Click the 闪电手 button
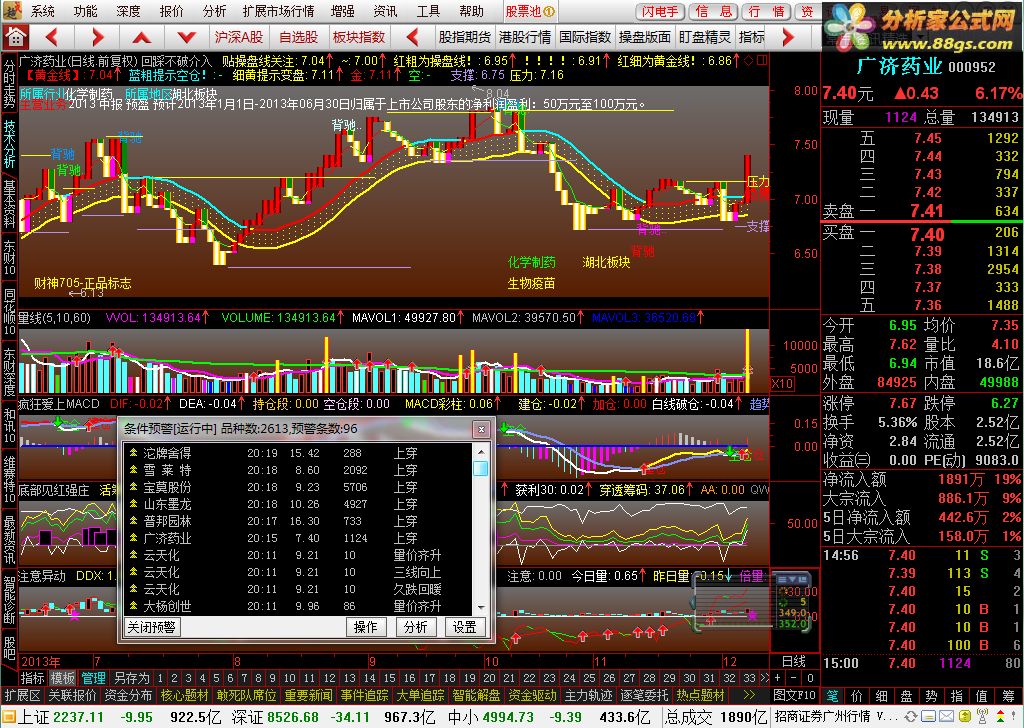 point(660,12)
